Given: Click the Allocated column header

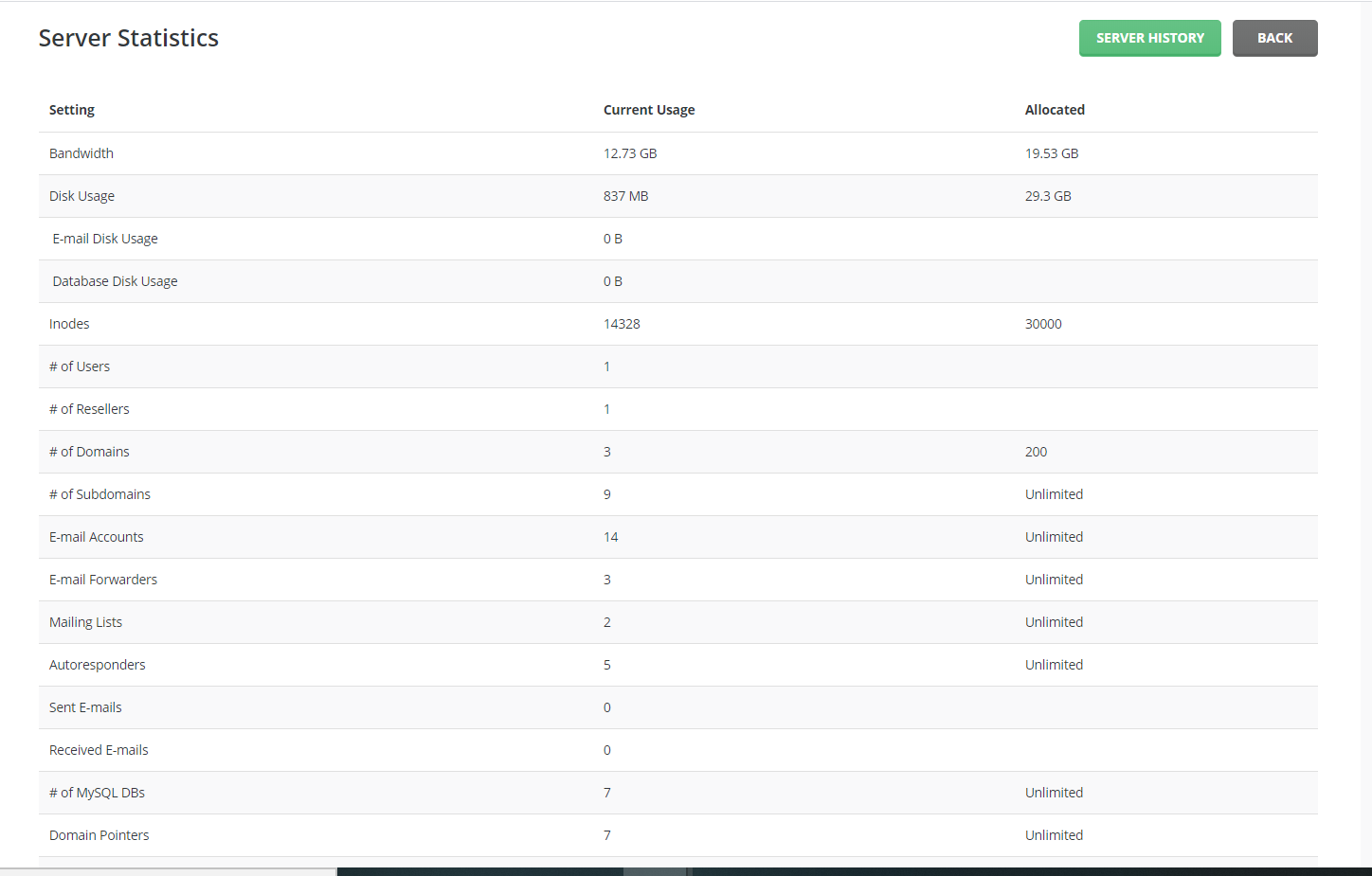Looking at the screenshot, I should pyautogui.click(x=1055, y=110).
